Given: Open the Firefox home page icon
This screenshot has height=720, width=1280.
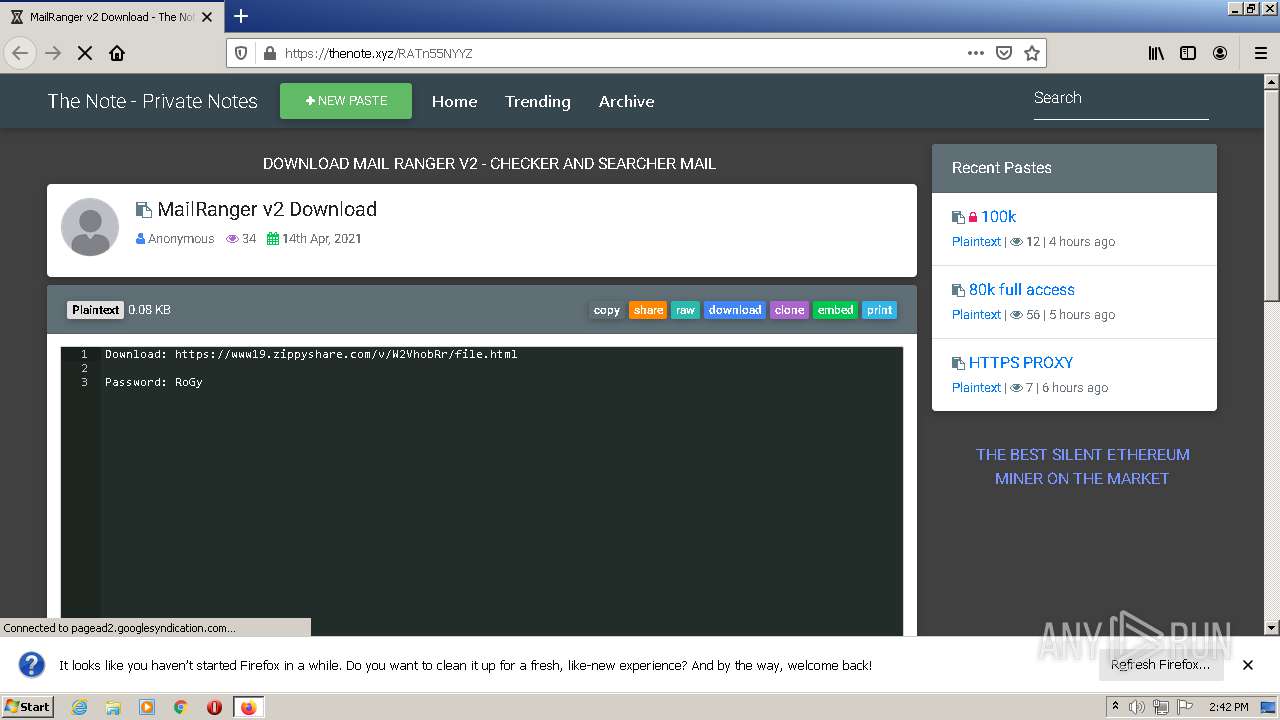Looking at the screenshot, I should [117, 53].
